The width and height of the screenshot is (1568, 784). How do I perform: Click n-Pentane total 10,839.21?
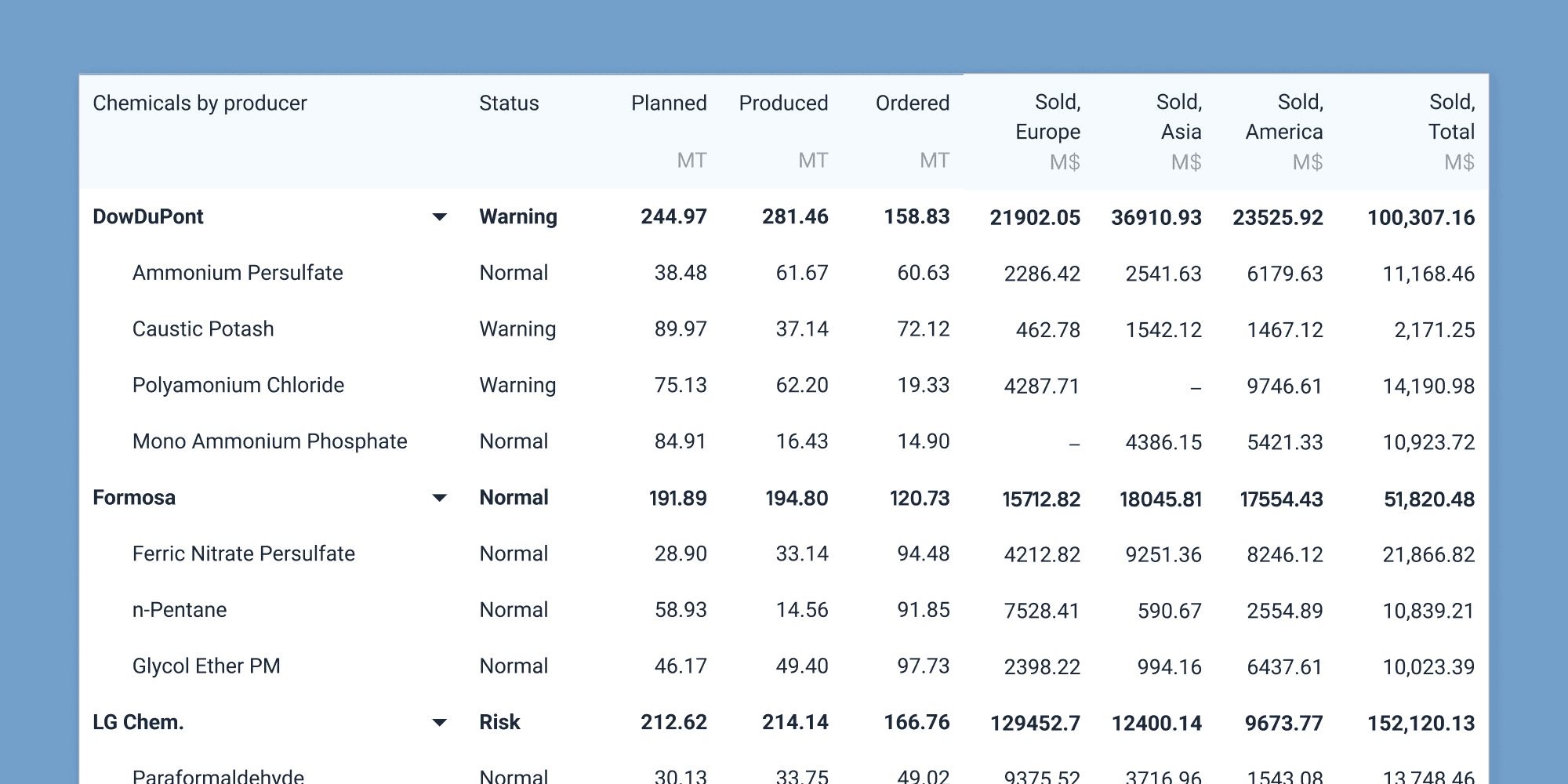[1428, 611]
